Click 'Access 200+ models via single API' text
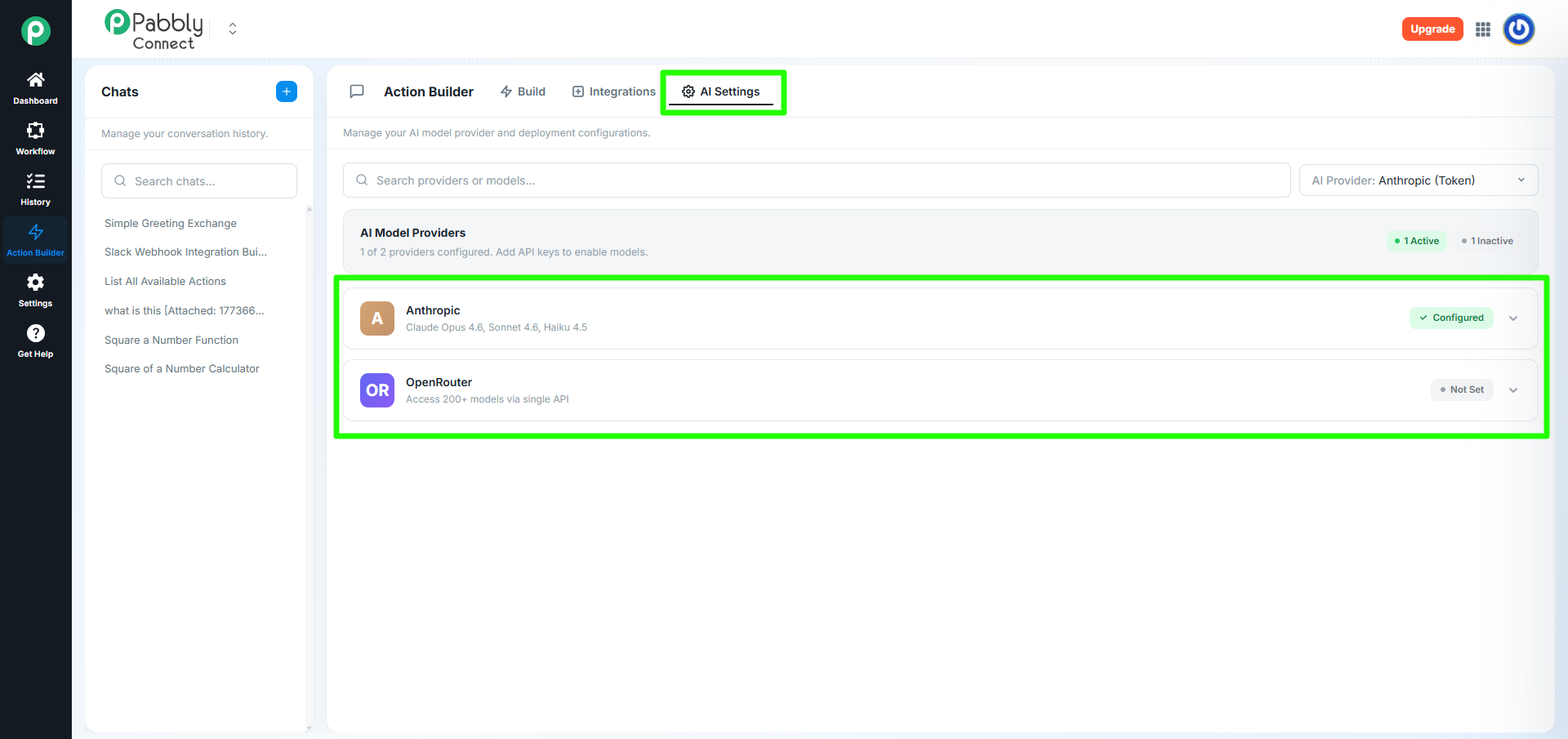 pos(488,399)
